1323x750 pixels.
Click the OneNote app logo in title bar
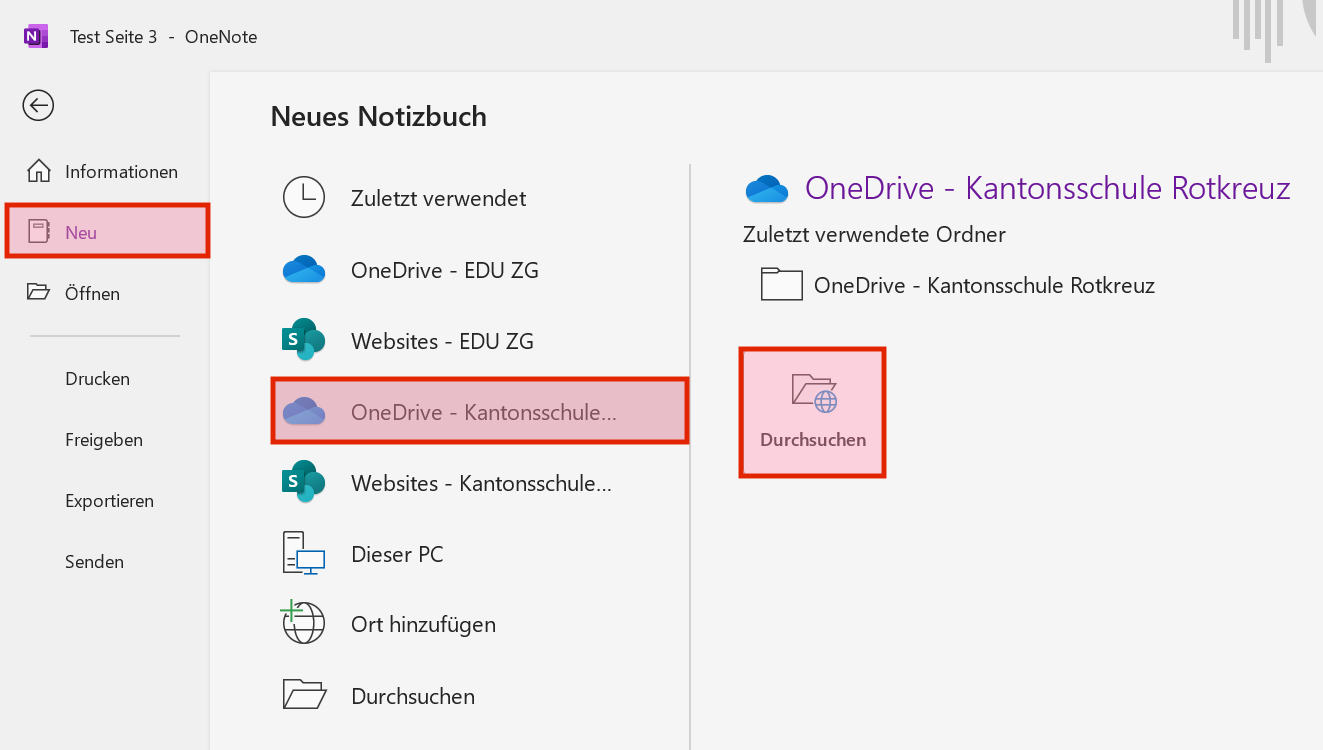point(36,36)
